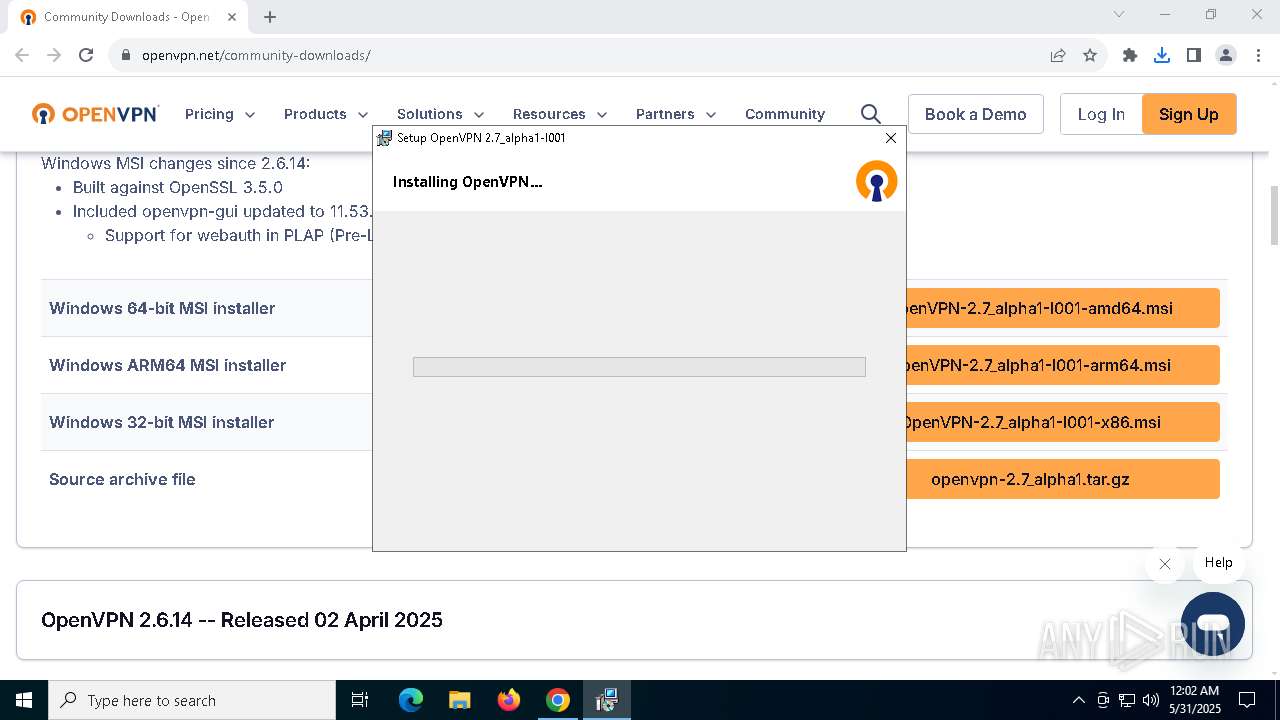Click the OpenVPN logo in site header
This screenshot has height=720, width=1280.
(x=95, y=114)
